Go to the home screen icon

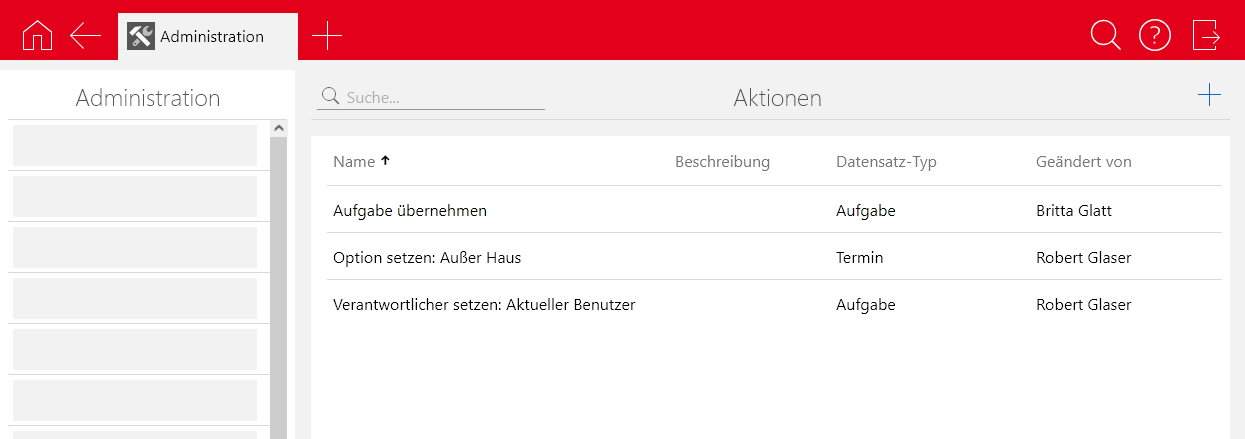point(37,36)
